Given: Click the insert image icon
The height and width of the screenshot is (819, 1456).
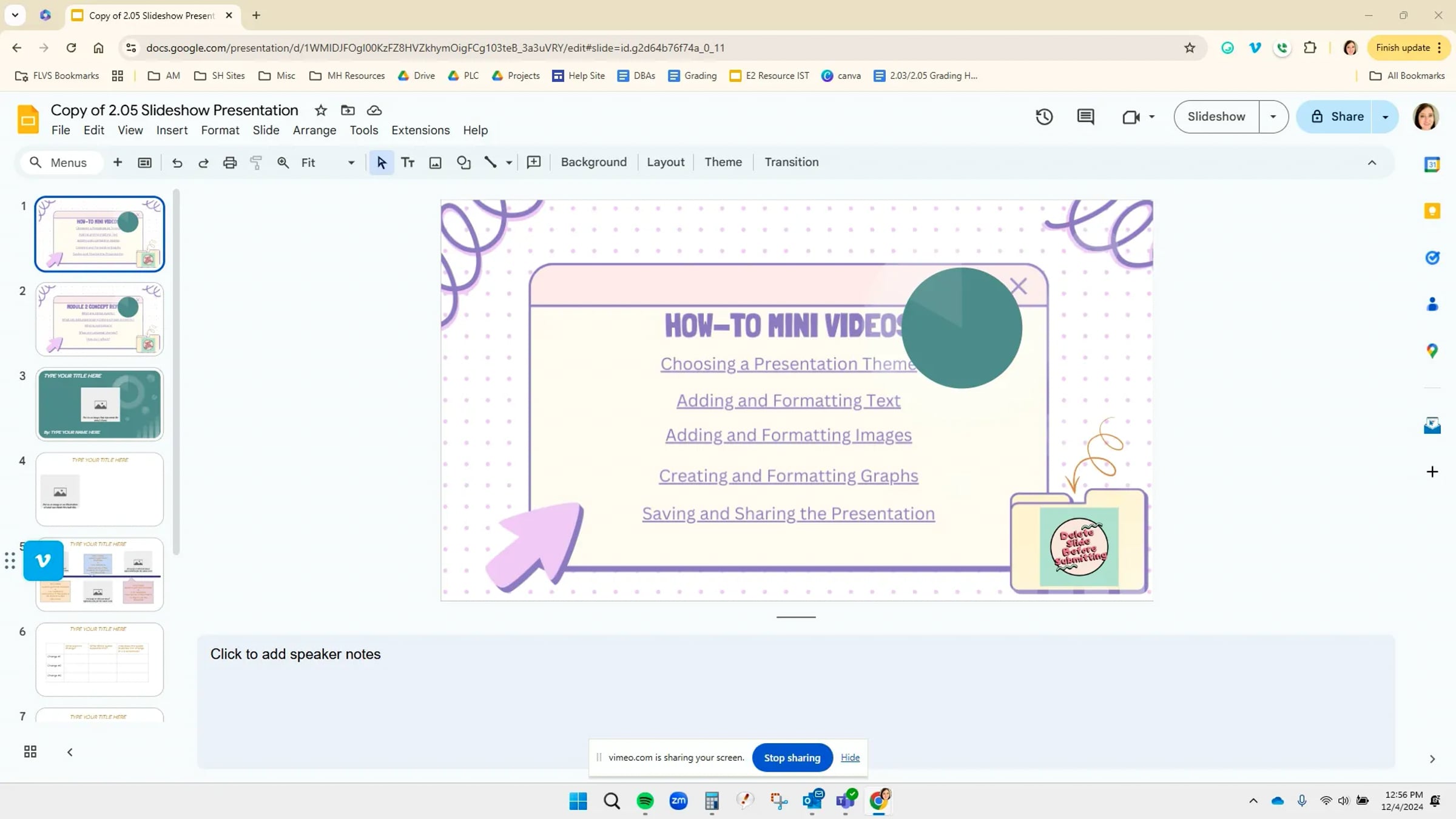Looking at the screenshot, I should [435, 162].
